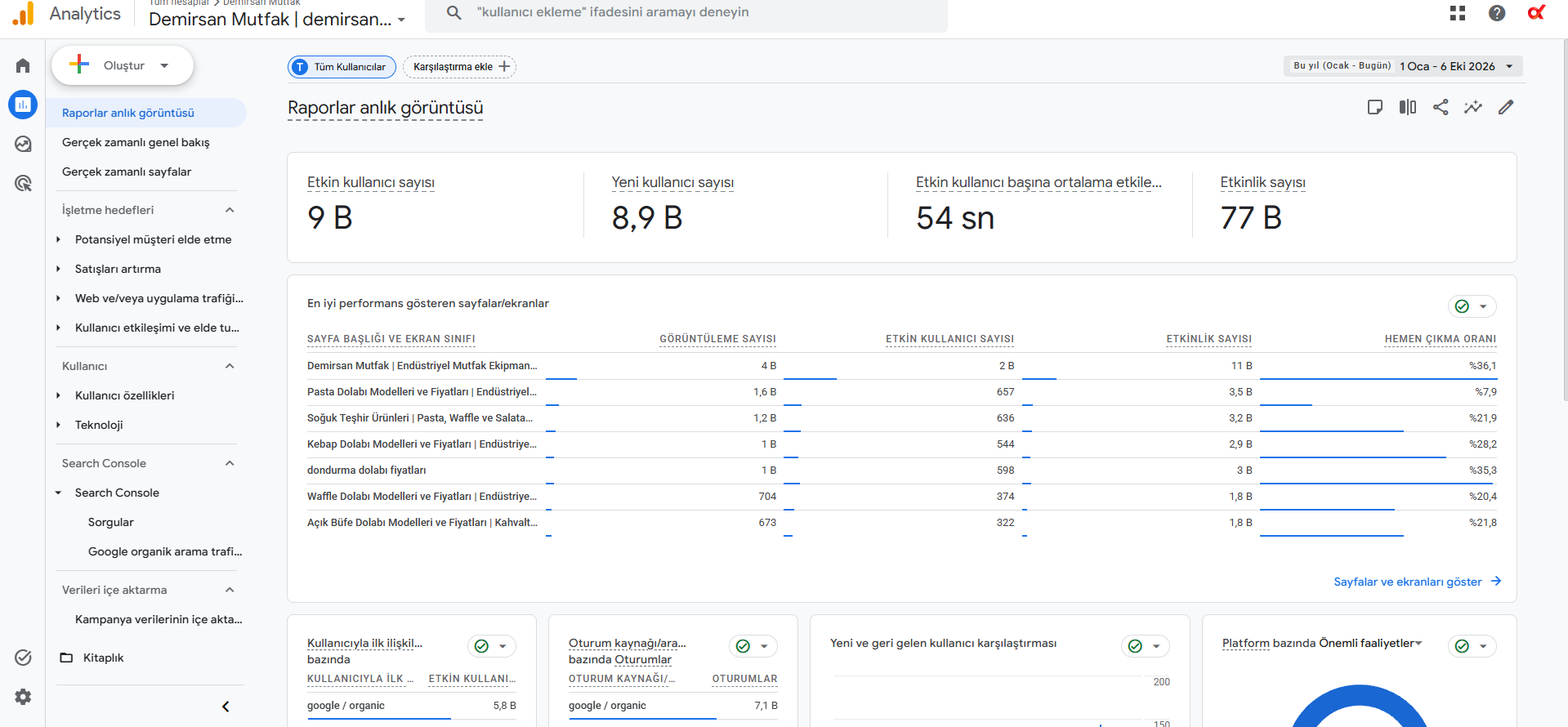Sort by GÖRÜNTÜLEME SAYISI column header
This screenshot has height=727, width=1568.
(x=717, y=339)
